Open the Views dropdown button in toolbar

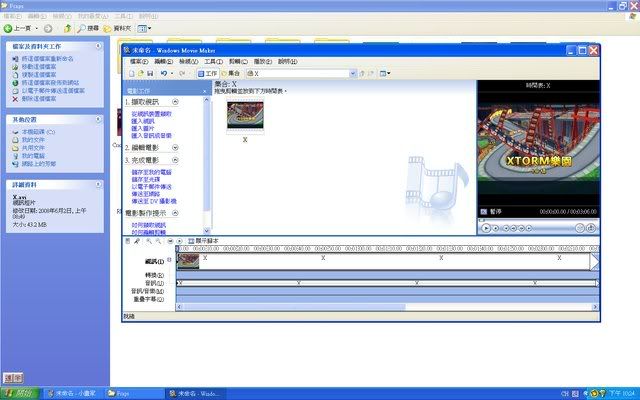pyautogui.click(x=384, y=73)
